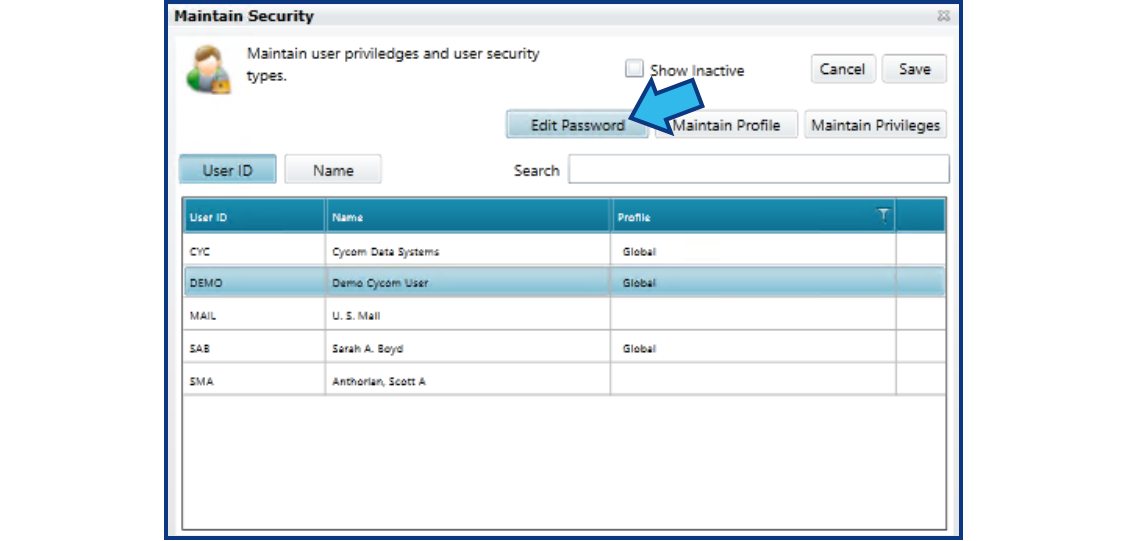The image size is (1124, 541).
Task: Click the Maintain Profile button
Action: point(726,125)
